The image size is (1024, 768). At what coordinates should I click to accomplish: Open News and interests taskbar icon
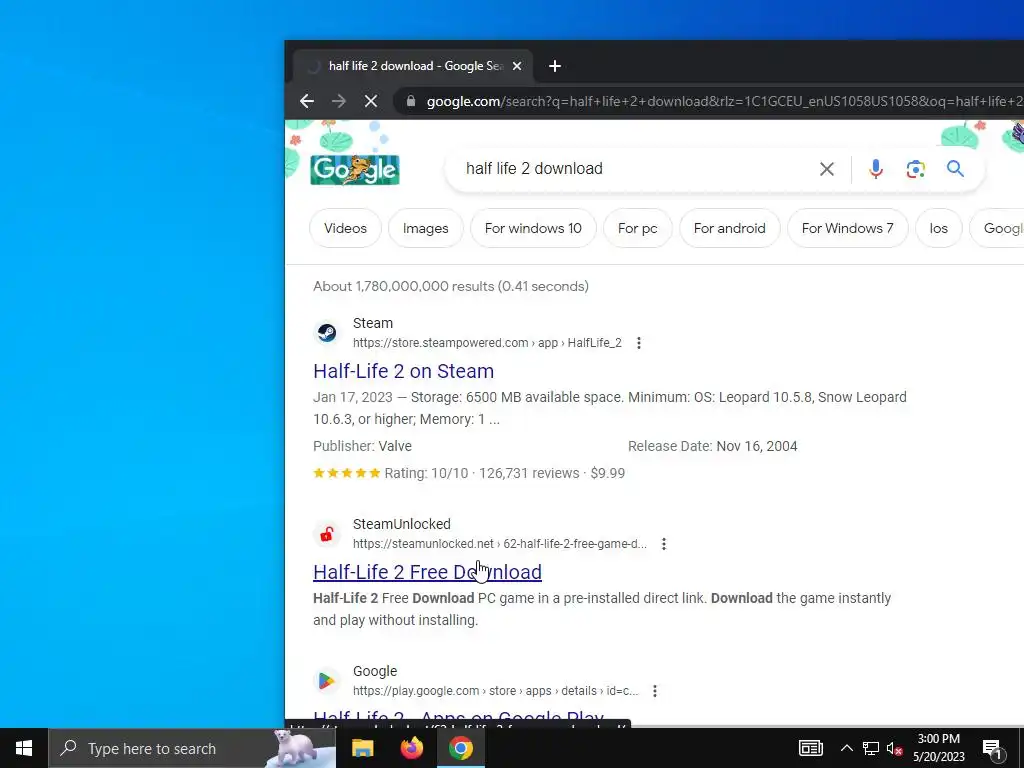810,748
